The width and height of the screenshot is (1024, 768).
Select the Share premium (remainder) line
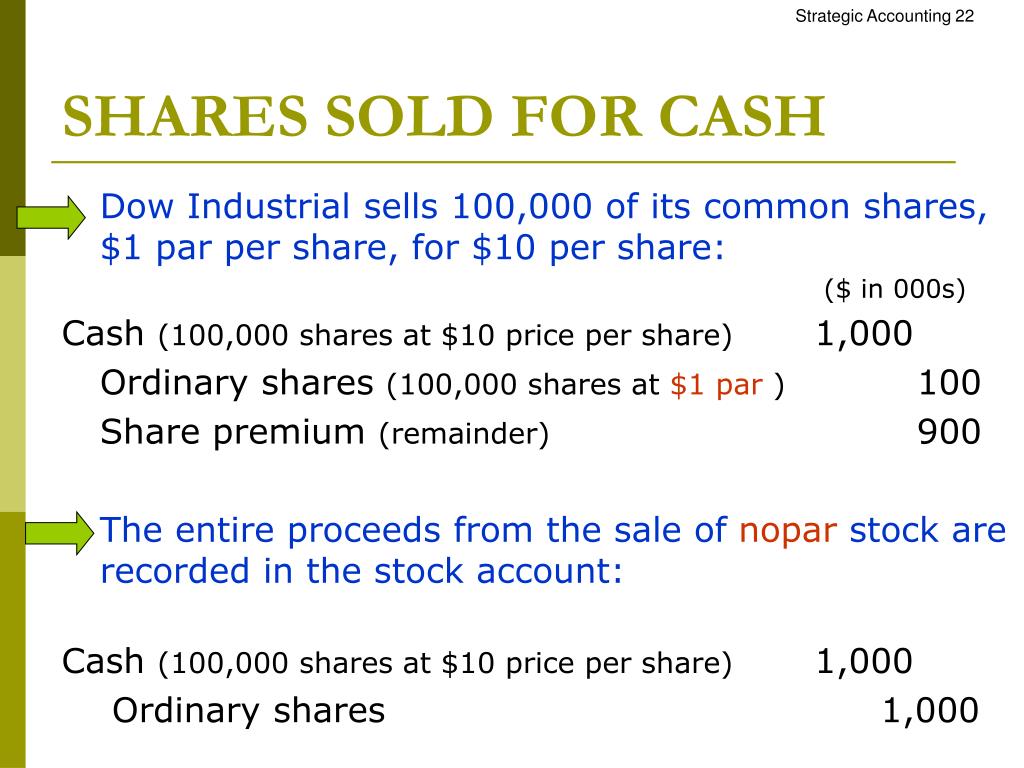pos(325,432)
